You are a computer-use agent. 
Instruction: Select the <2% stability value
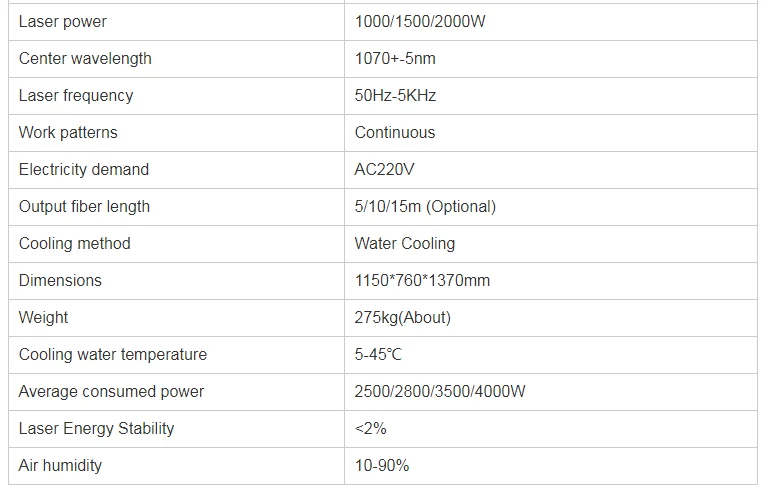[x=371, y=428]
